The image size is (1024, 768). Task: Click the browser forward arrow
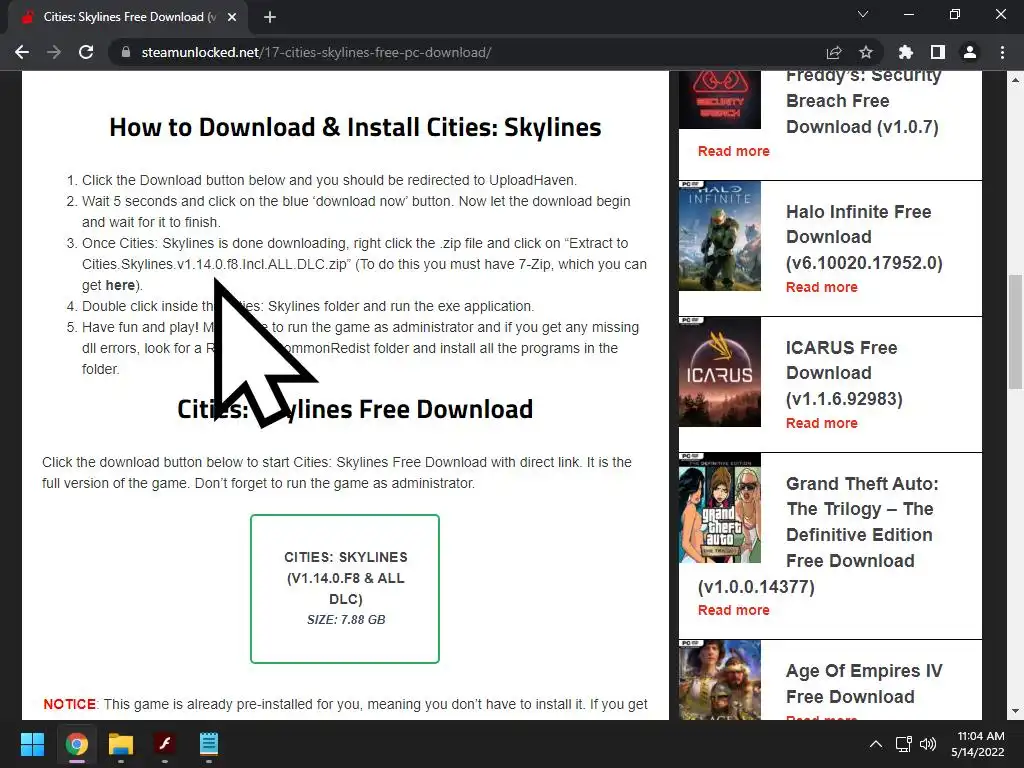click(54, 52)
